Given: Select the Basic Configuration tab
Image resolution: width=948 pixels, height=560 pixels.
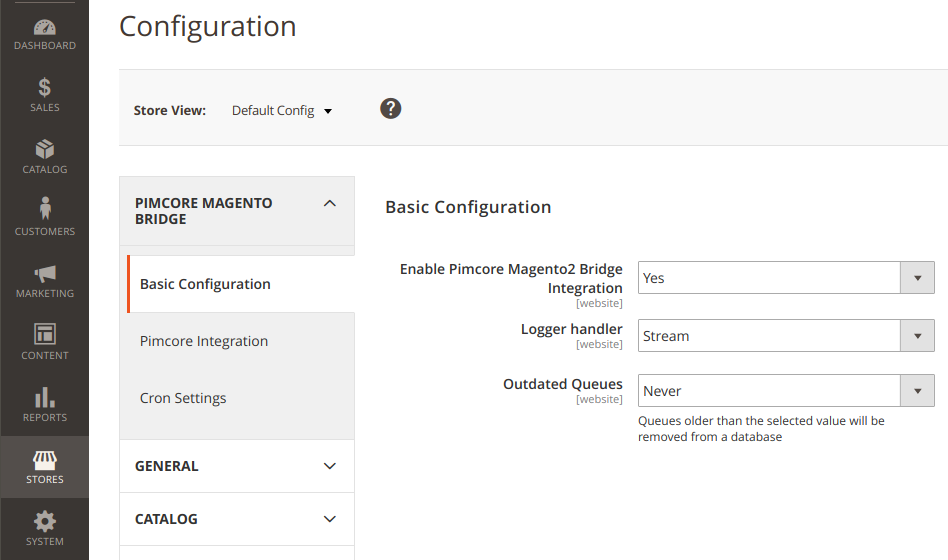Looking at the screenshot, I should (205, 284).
